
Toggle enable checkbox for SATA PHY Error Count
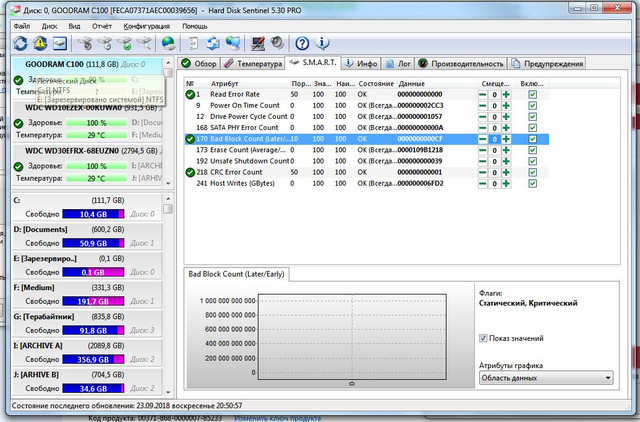click(x=532, y=128)
